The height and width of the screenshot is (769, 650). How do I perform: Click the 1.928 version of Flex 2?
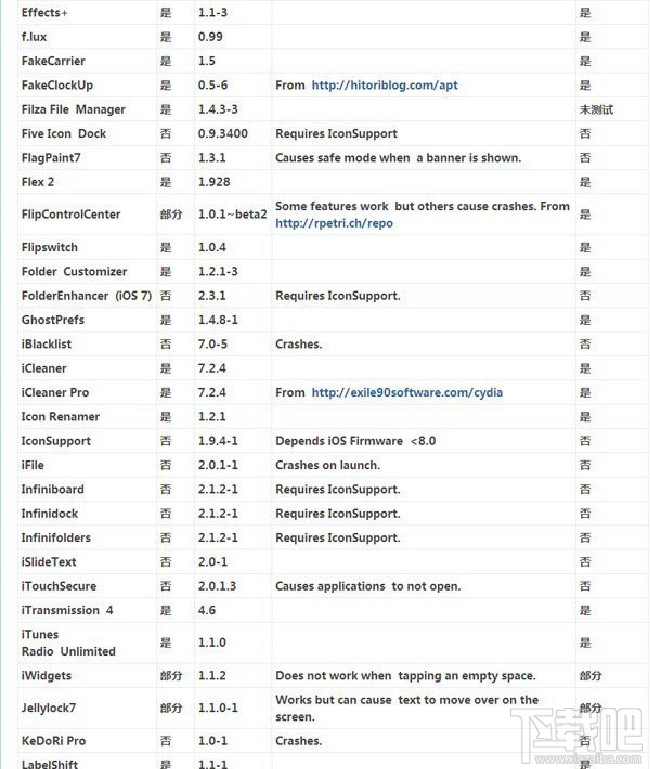tap(213, 182)
